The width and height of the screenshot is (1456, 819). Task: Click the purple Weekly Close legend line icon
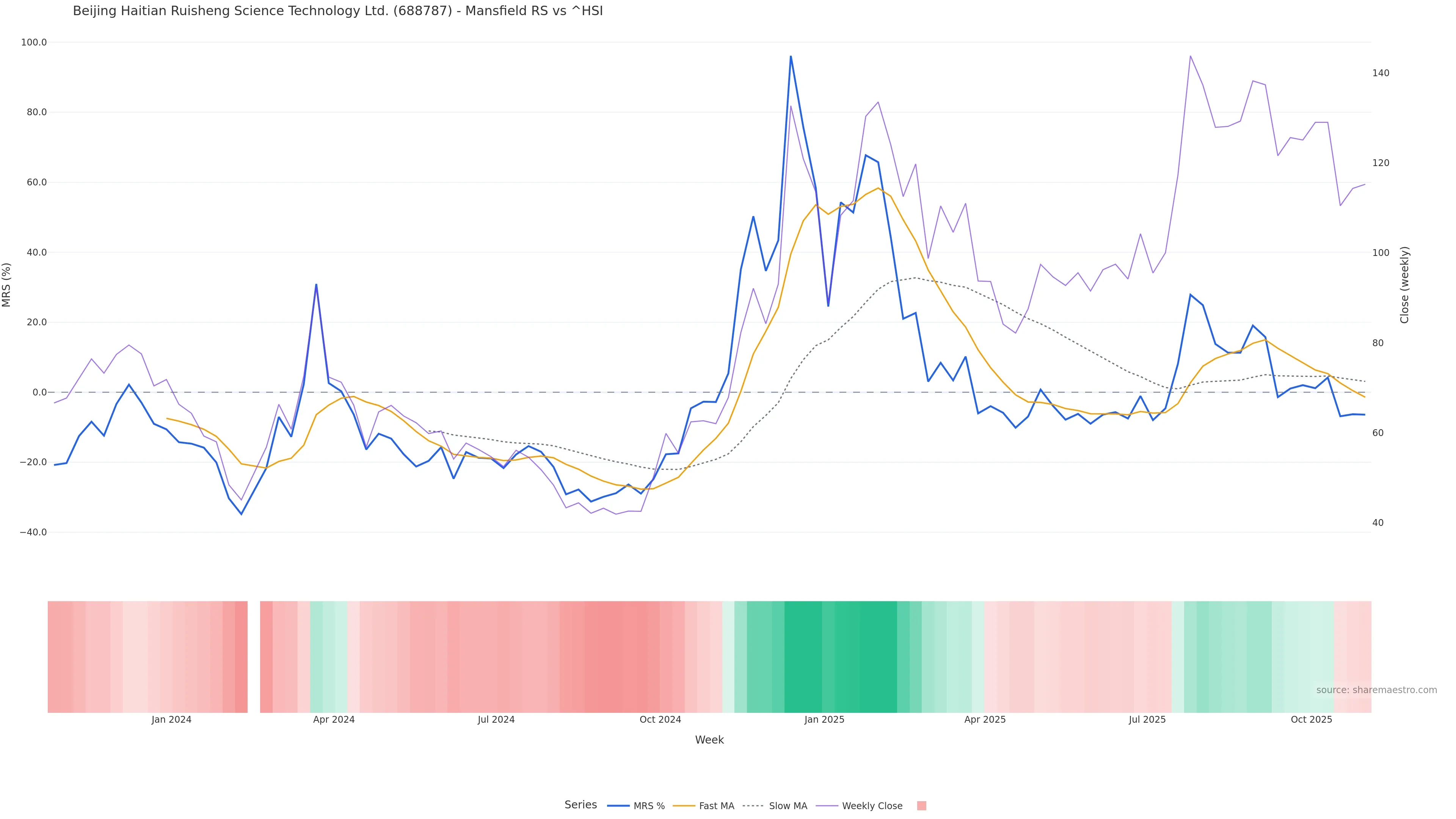[827, 806]
